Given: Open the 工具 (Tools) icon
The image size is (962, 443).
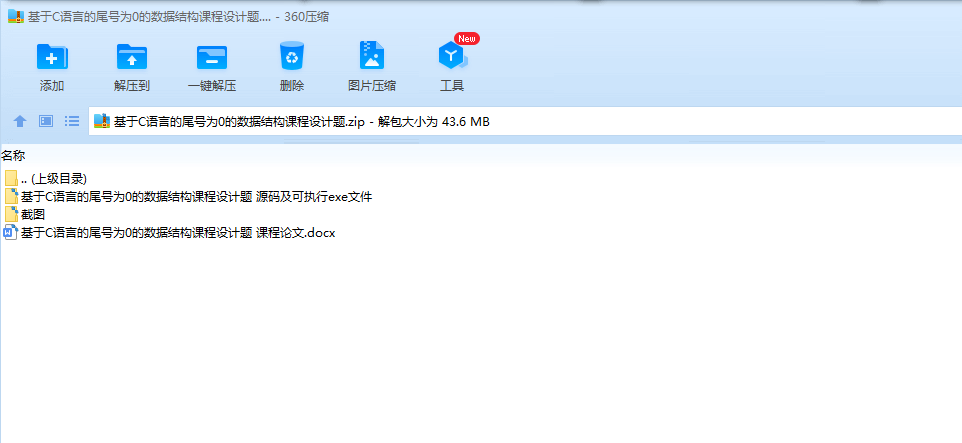Looking at the screenshot, I should point(453,56).
